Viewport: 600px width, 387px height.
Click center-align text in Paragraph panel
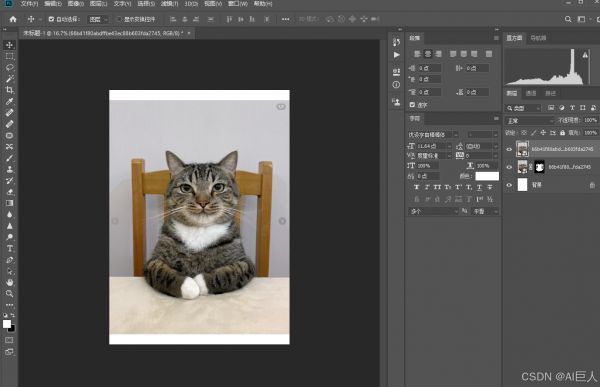pos(428,54)
